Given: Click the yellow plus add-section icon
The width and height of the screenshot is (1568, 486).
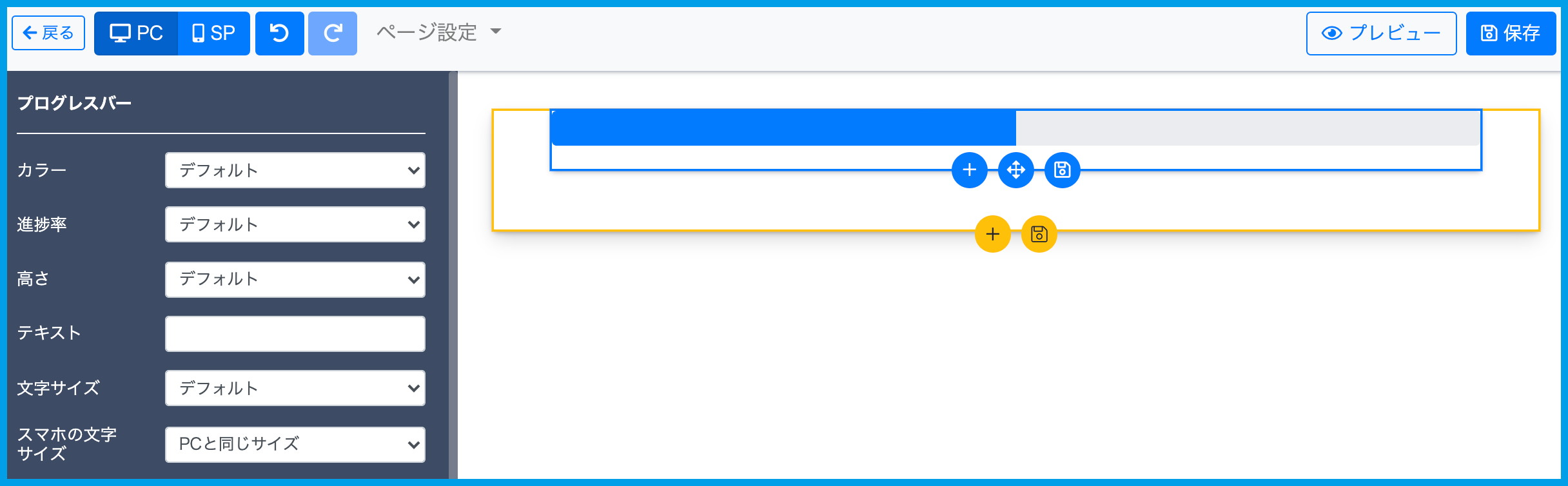Looking at the screenshot, I should [x=992, y=234].
